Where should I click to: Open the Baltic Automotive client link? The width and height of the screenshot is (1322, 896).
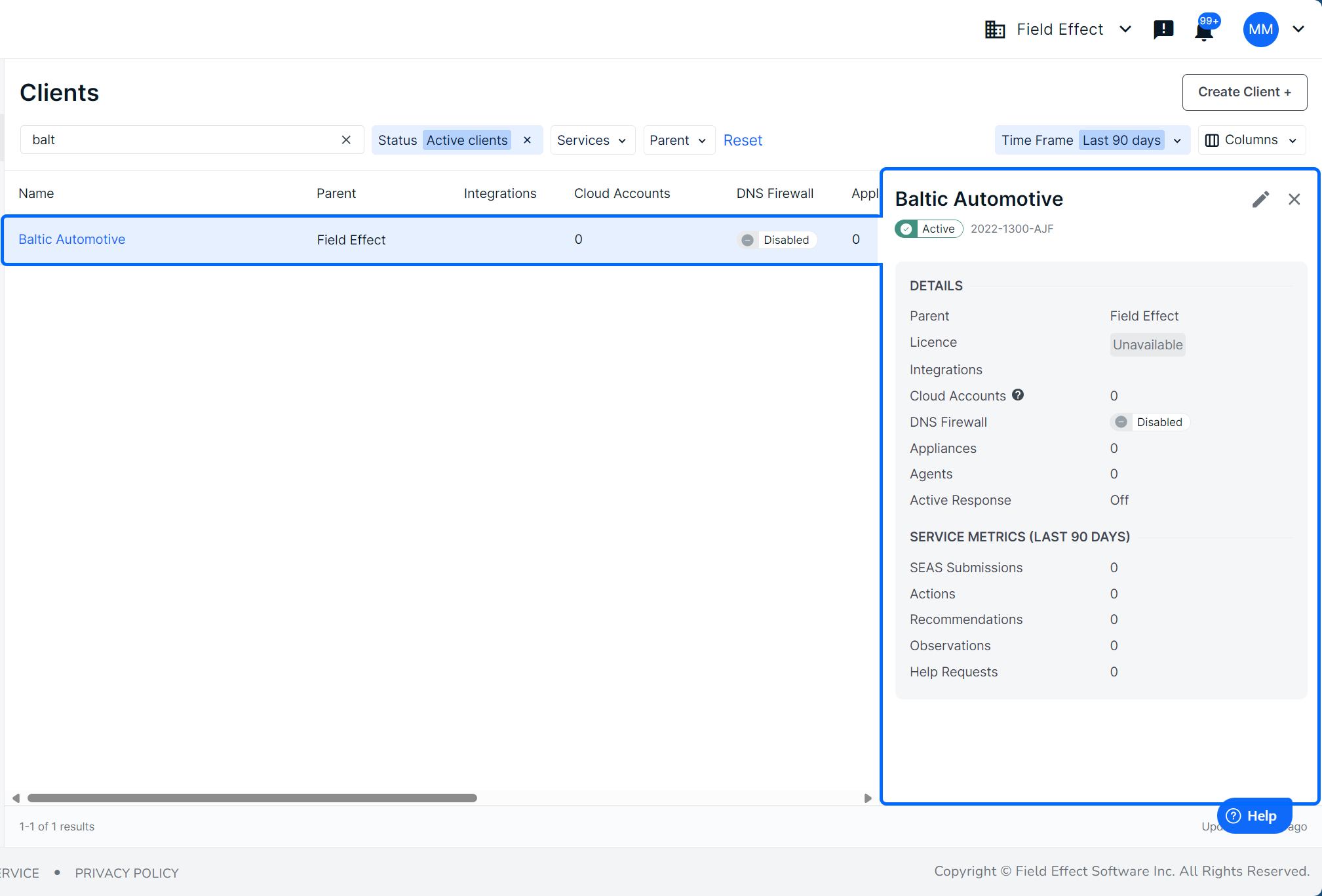[72, 239]
